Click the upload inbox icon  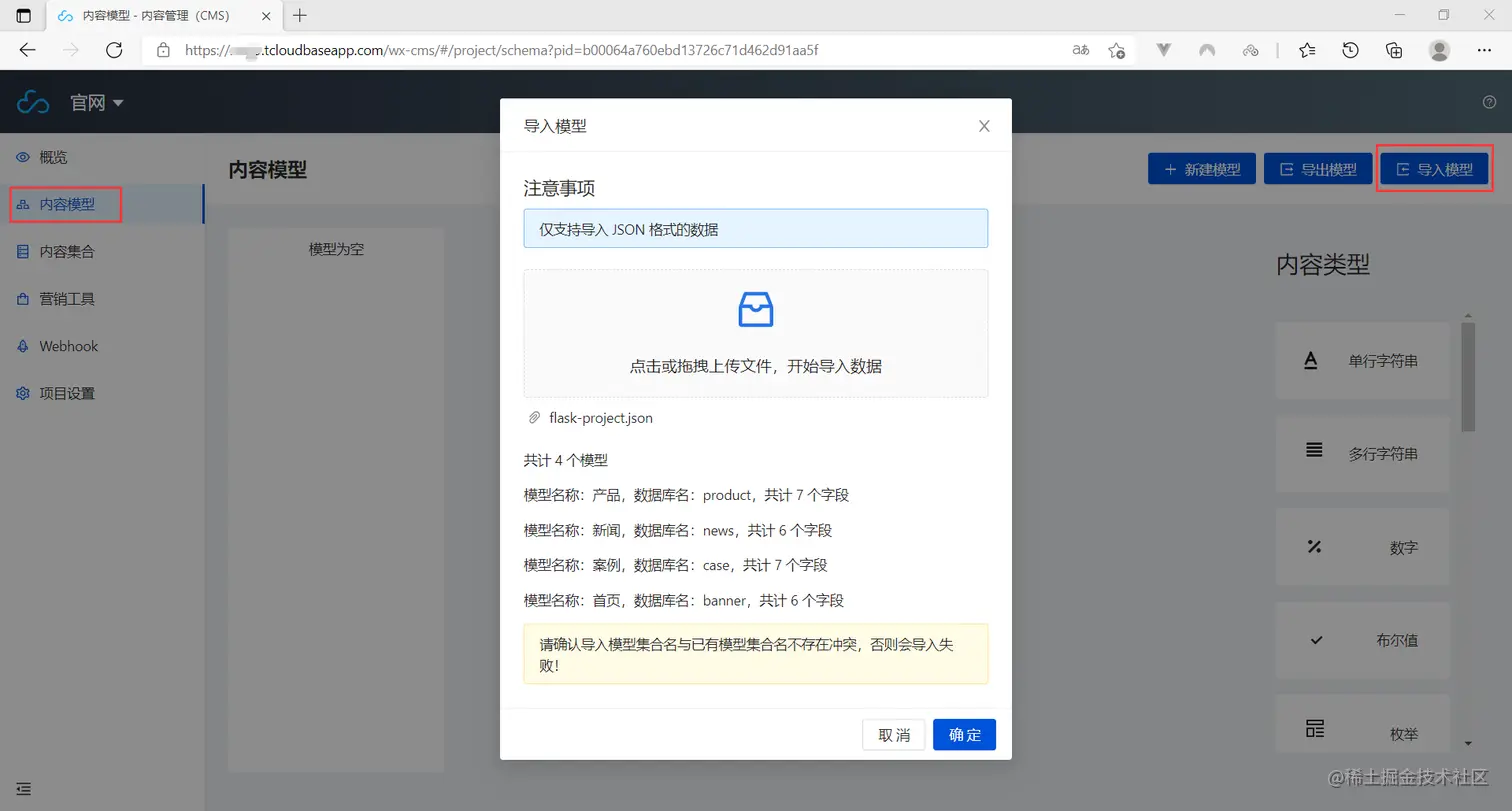pos(756,310)
